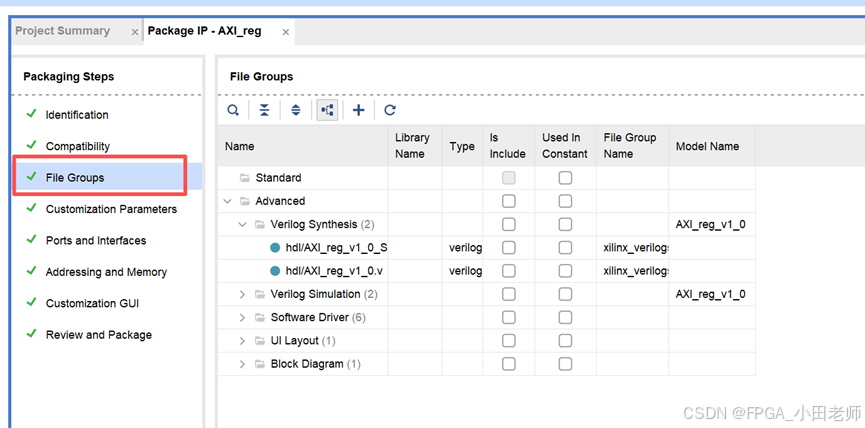Switch to the Project Summary tab
This screenshot has height=428, width=865.
pyautogui.click(x=63, y=31)
